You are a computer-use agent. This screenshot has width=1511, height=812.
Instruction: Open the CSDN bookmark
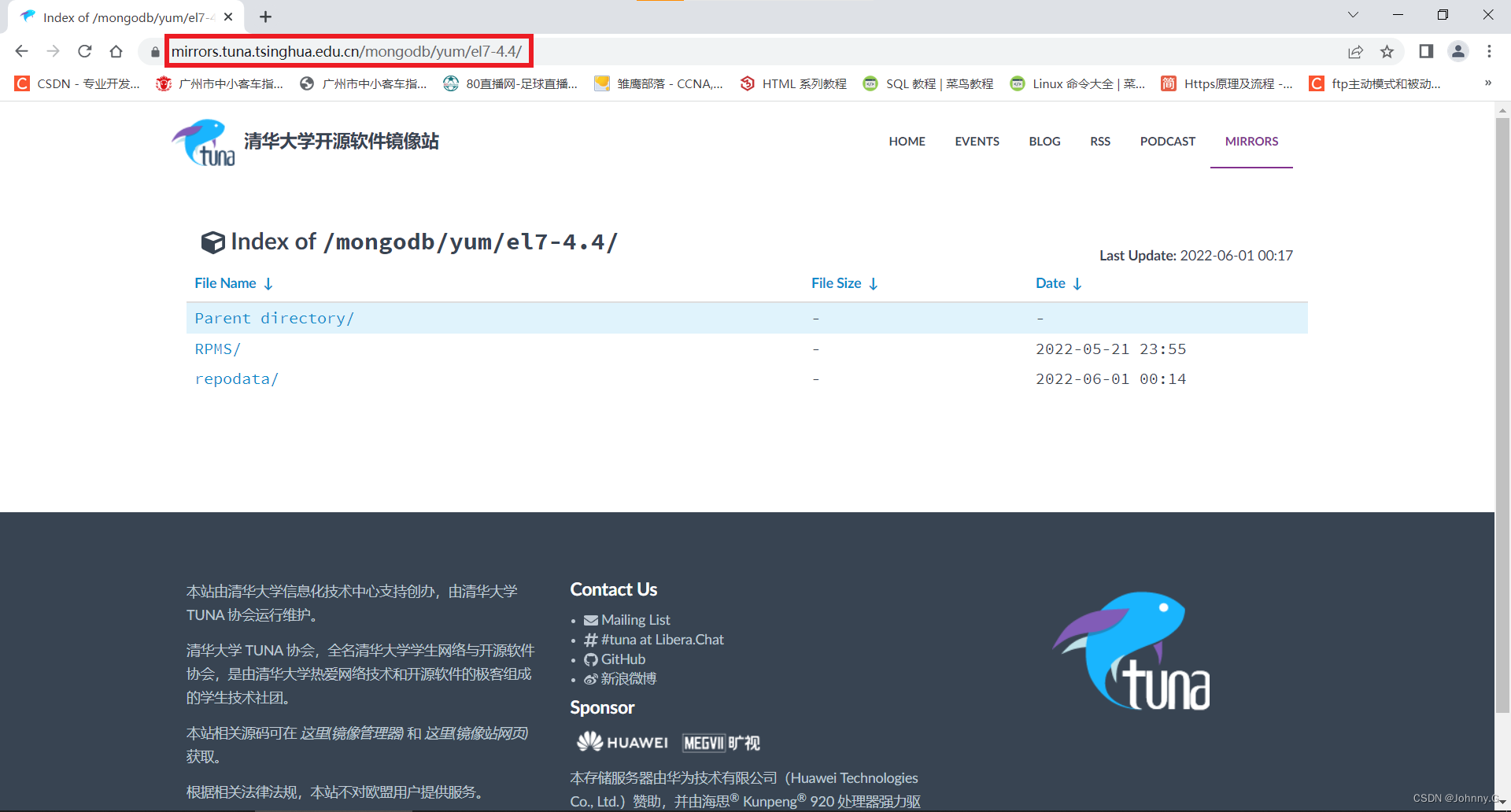[x=77, y=83]
